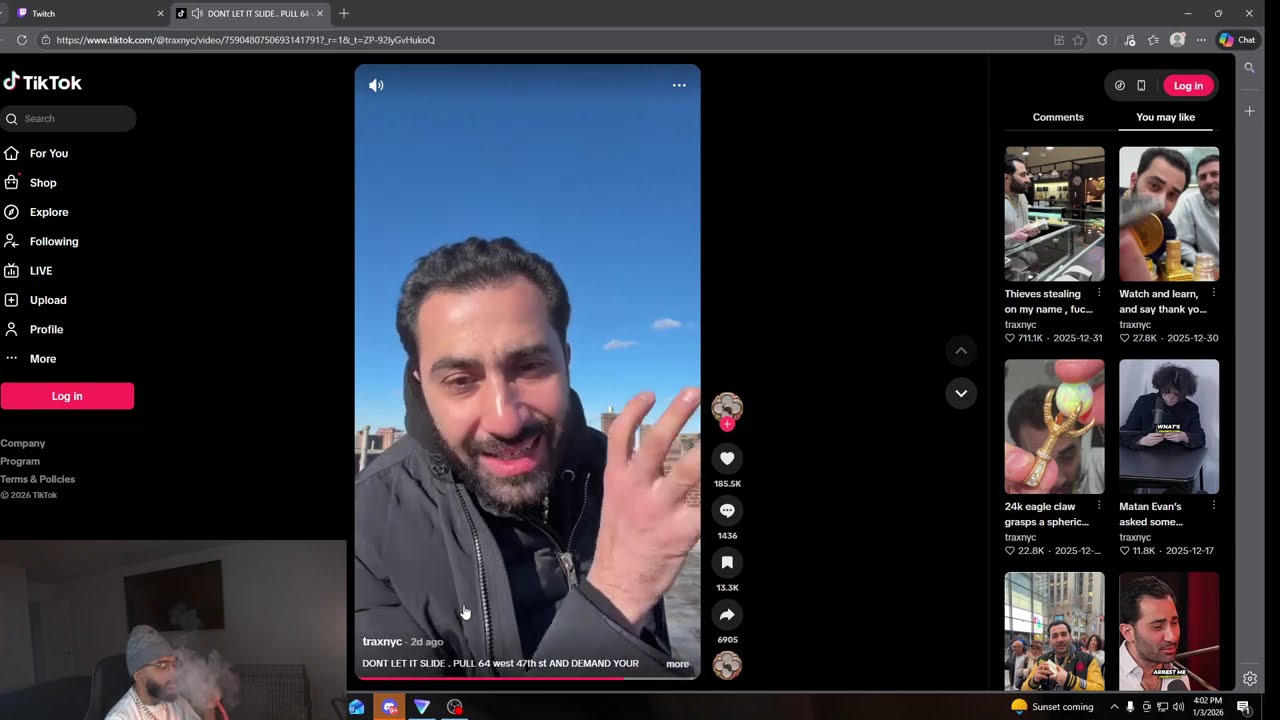Open options for 'Watch and learn' video
Screen dimensions: 1280x720
(x=1214, y=293)
